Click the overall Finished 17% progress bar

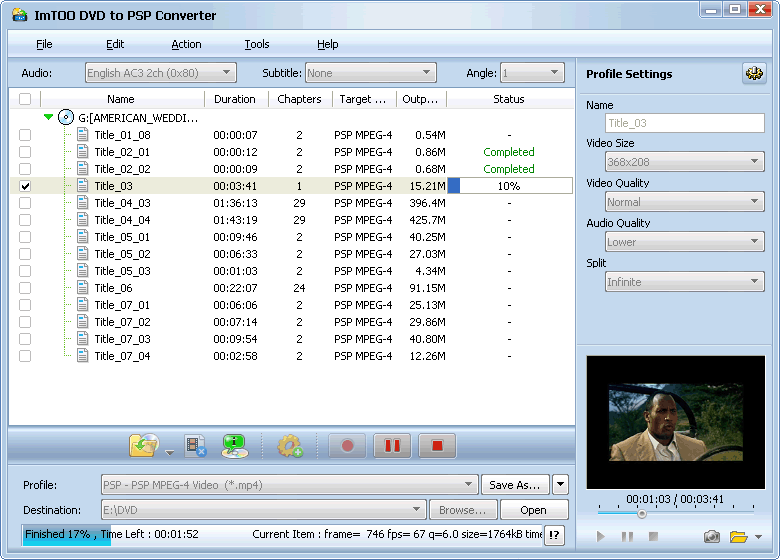282,534
